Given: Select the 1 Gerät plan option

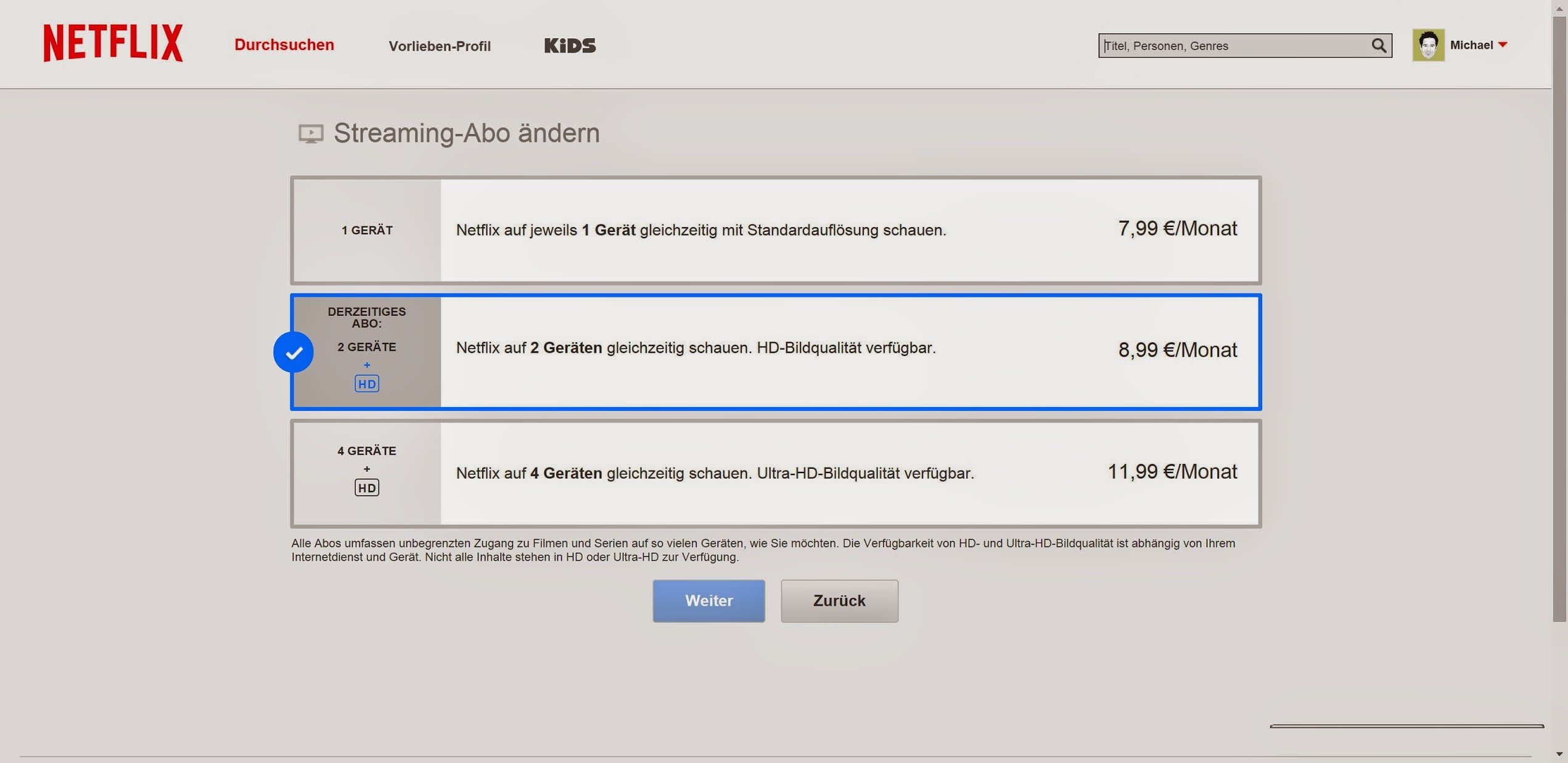Looking at the screenshot, I should (x=775, y=230).
